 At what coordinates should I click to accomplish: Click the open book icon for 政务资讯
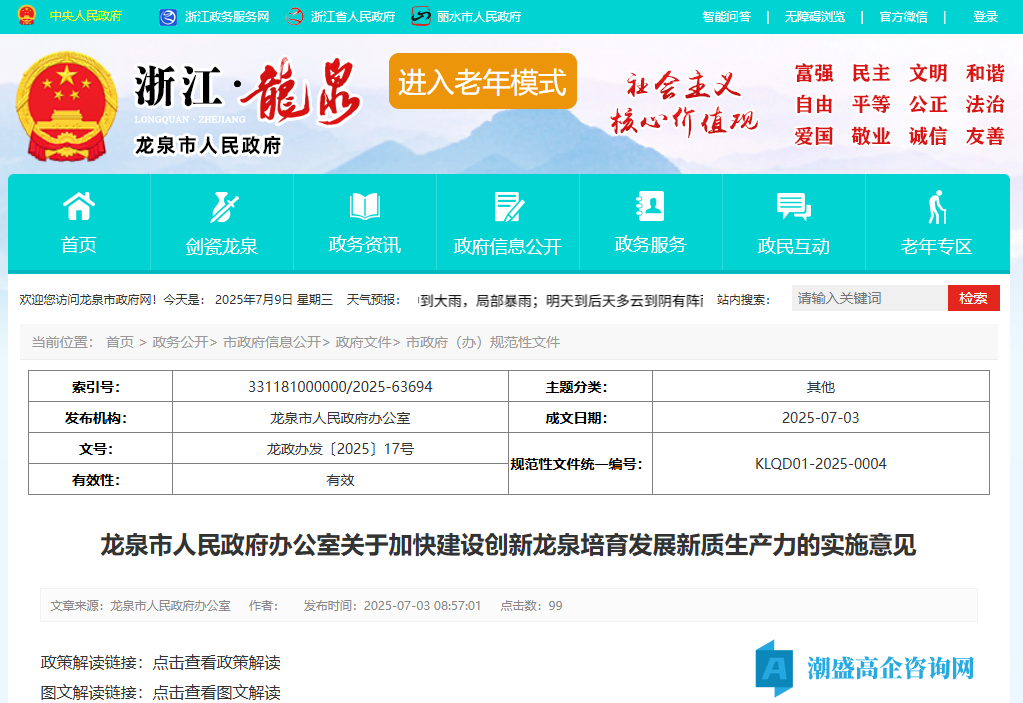tap(365, 207)
